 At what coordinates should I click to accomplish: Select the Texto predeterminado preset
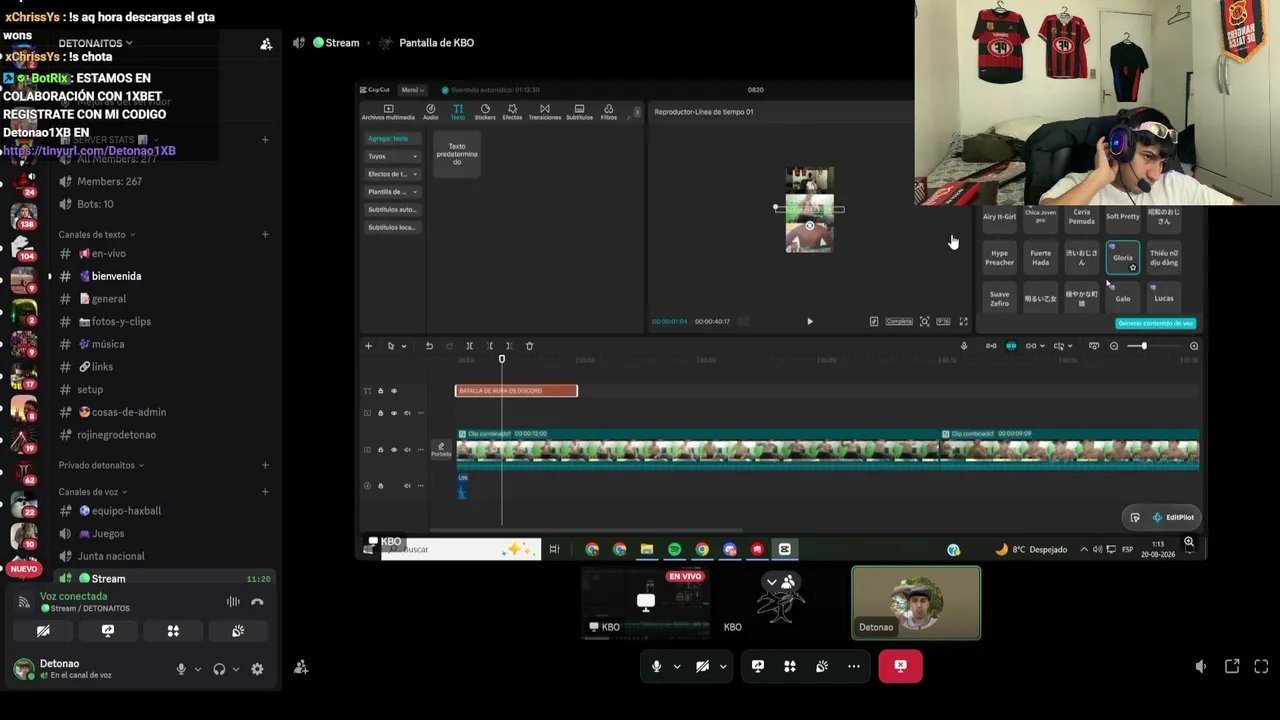(x=457, y=155)
